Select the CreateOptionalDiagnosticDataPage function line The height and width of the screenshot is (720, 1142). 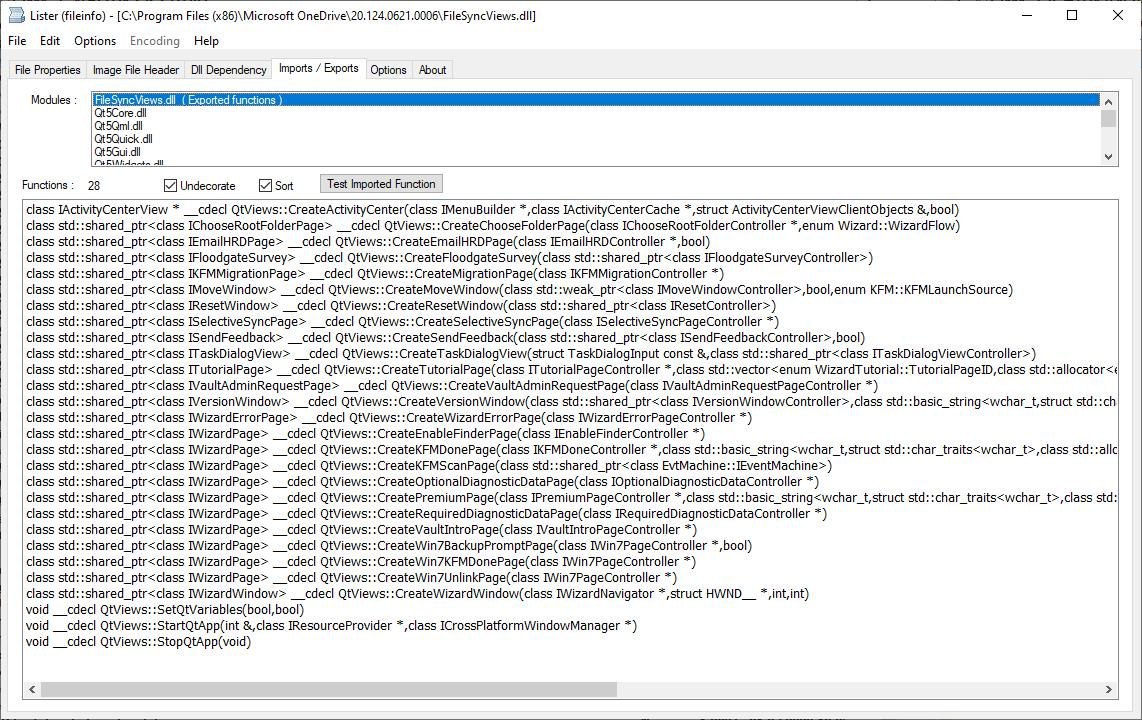click(422, 482)
